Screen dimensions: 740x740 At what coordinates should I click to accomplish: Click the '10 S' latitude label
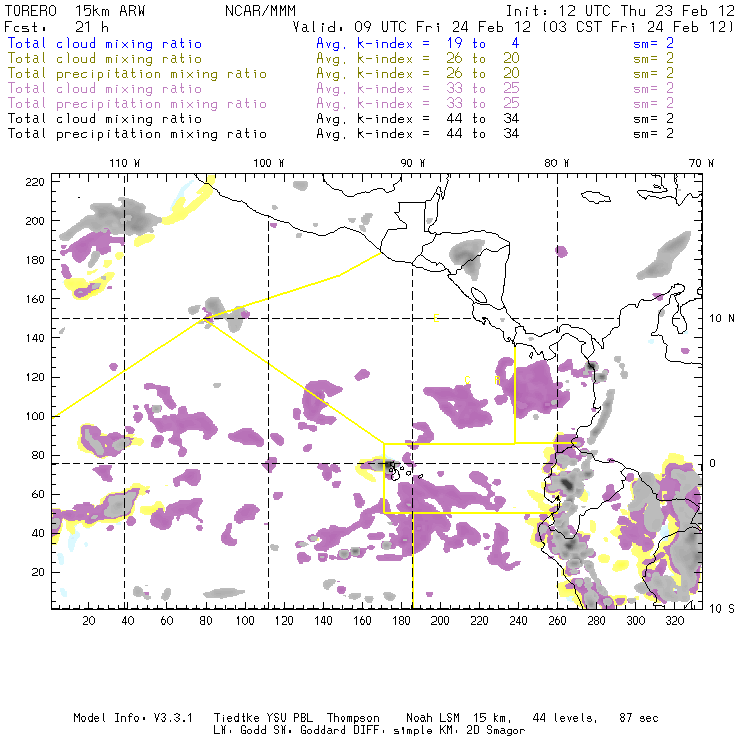point(722,609)
